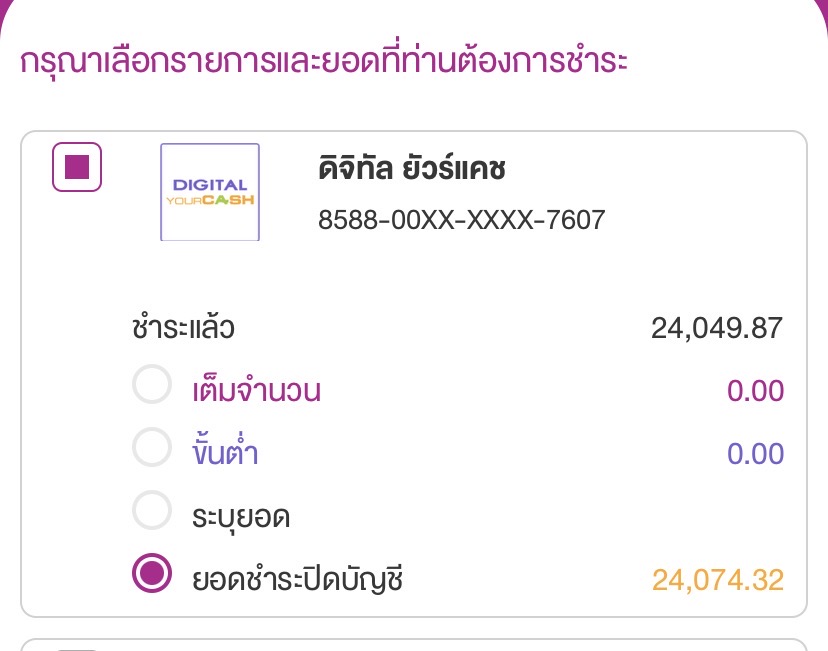Uncheck the Digital YourCash account checkbox
This screenshot has width=828, height=651.
(x=77, y=167)
